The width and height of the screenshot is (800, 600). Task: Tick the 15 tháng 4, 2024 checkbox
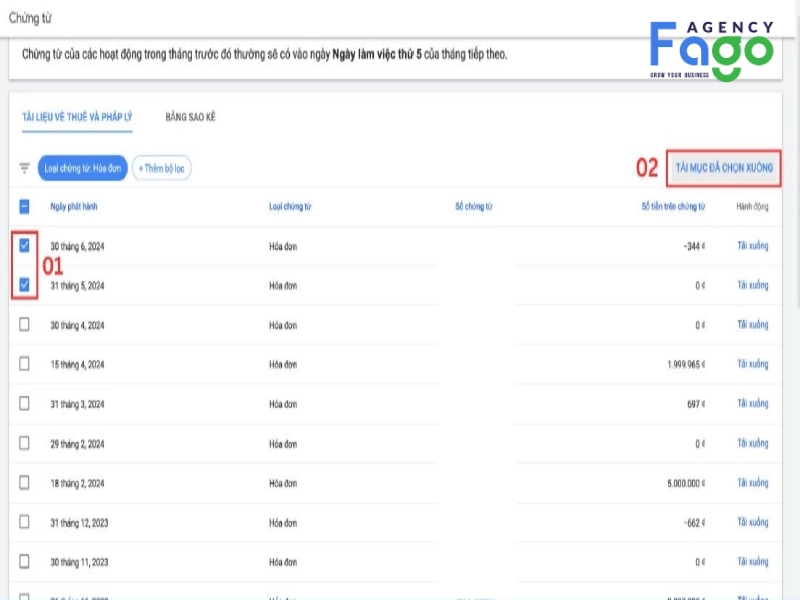coord(25,364)
